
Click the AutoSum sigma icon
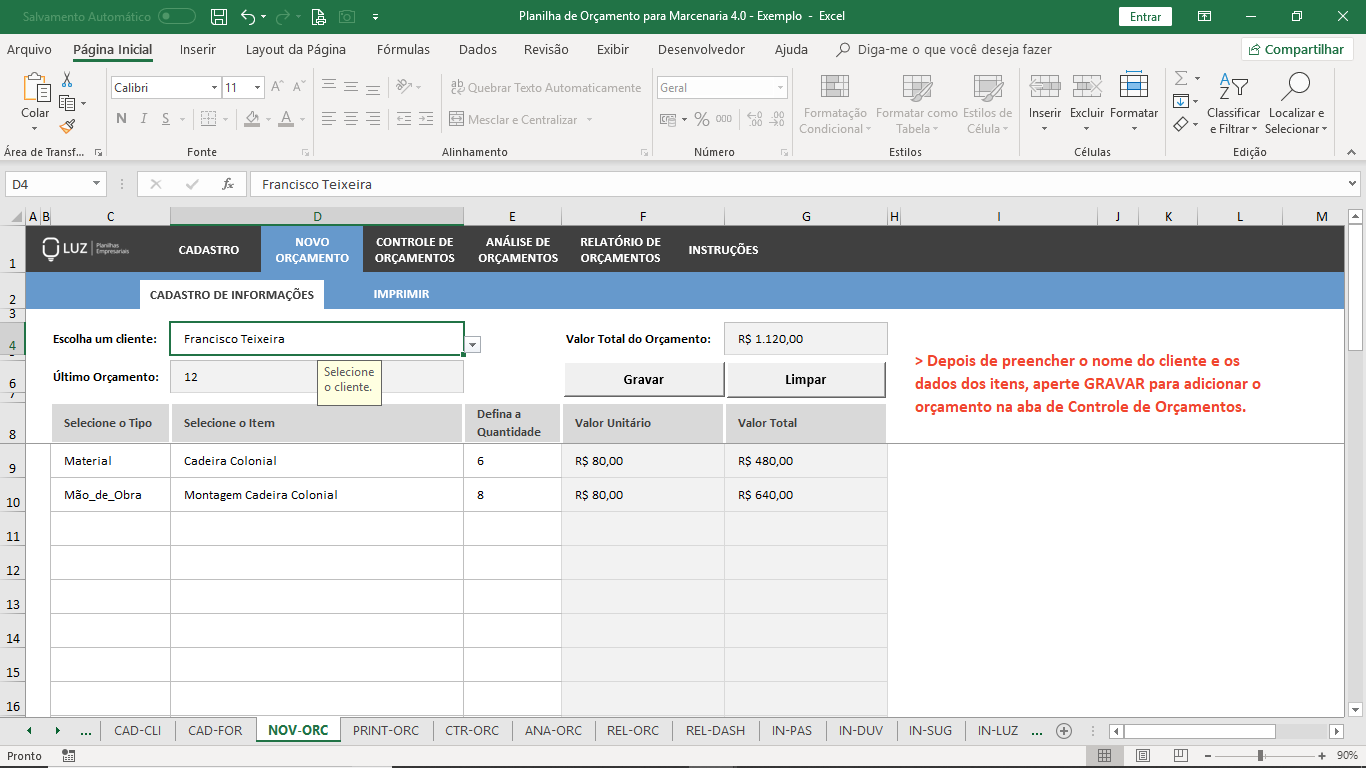[x=1181, y=78]
